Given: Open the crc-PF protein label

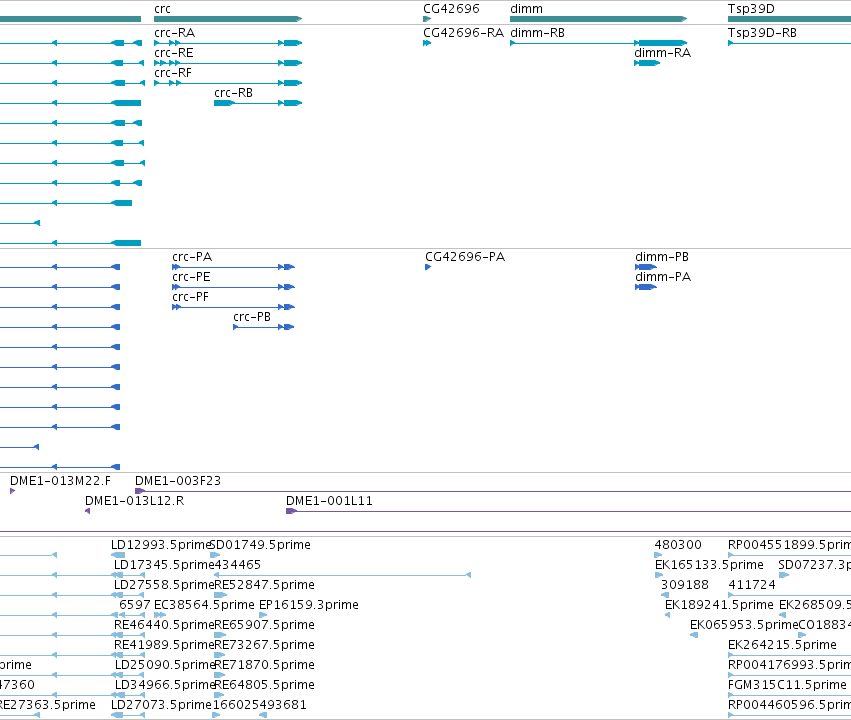Looking at the screenshot, I should (190, 297).
